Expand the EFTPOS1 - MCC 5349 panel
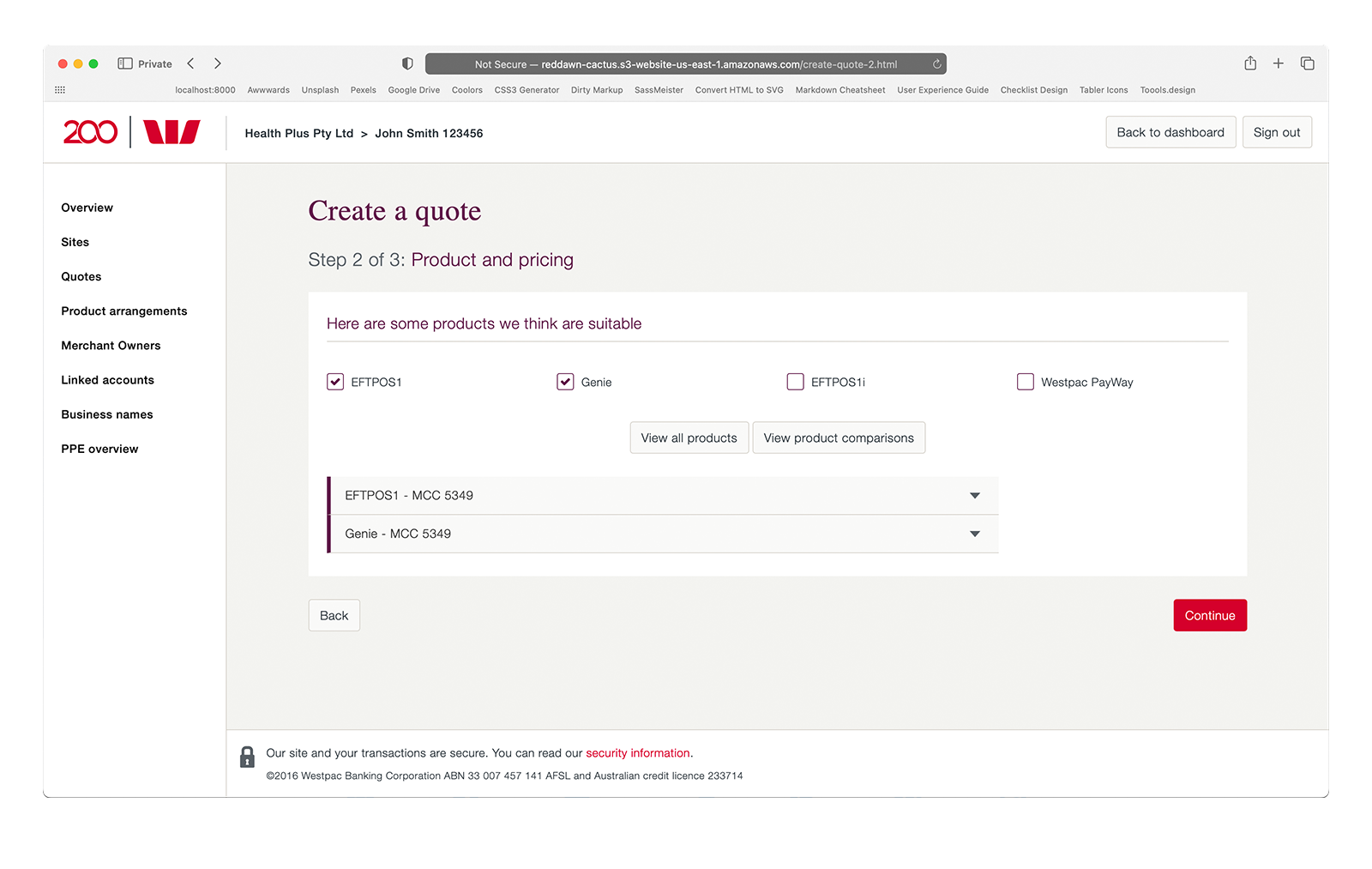Image resolution: width=1372 pixels, height=869 pixels. (x=663, y=496)
